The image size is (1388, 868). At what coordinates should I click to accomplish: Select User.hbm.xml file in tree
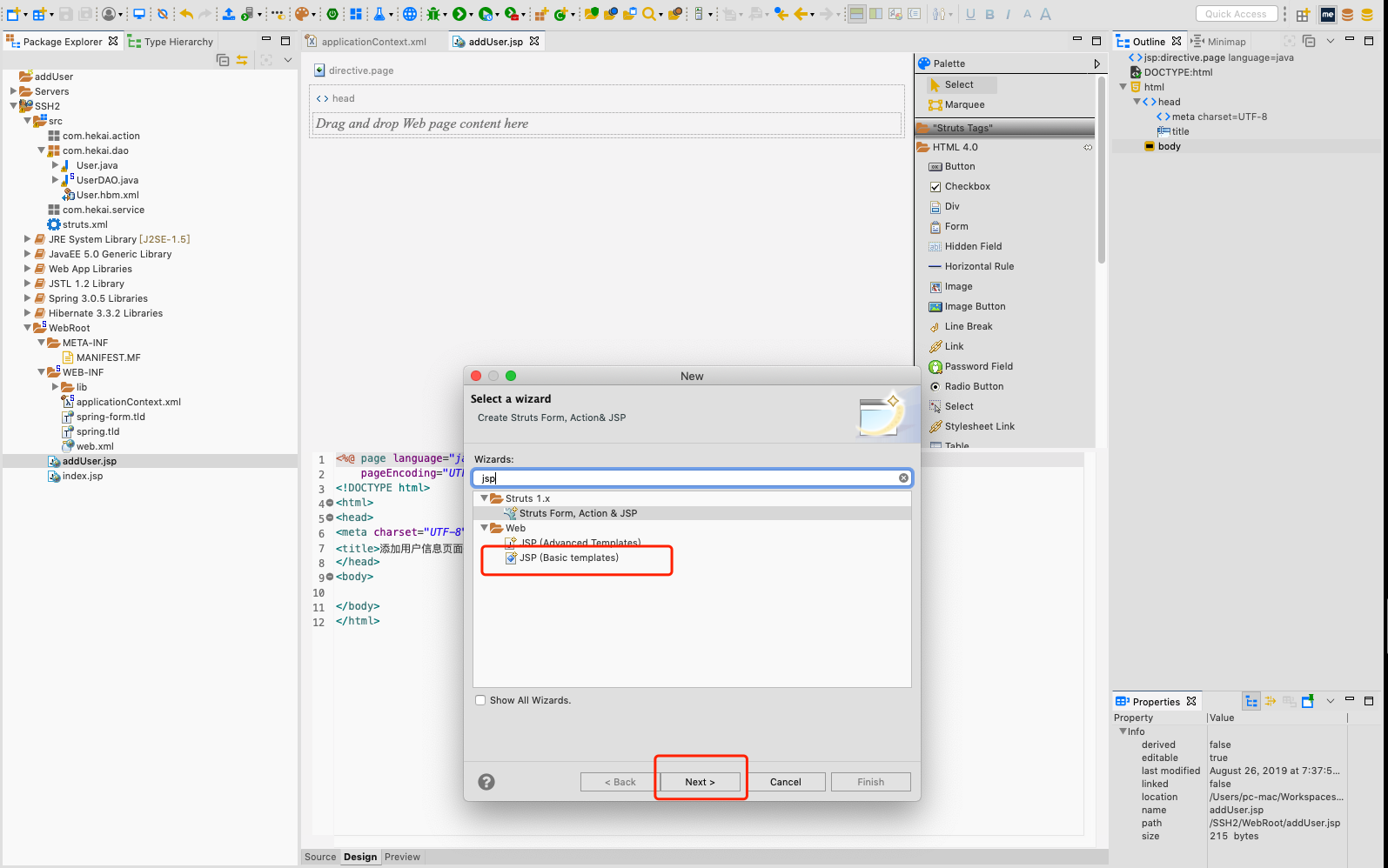[100, 195]
